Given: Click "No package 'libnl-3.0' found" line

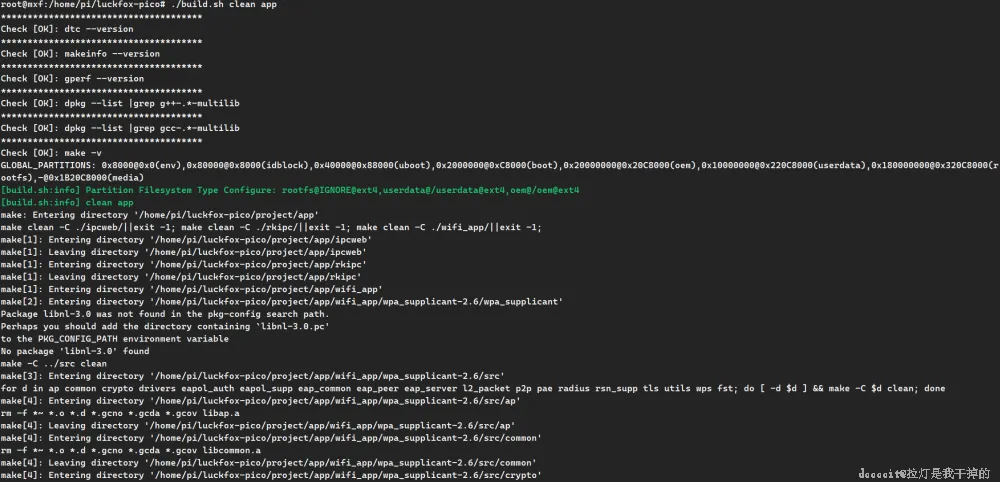Looking at the screenshot, I should click(x=75, y=351).
